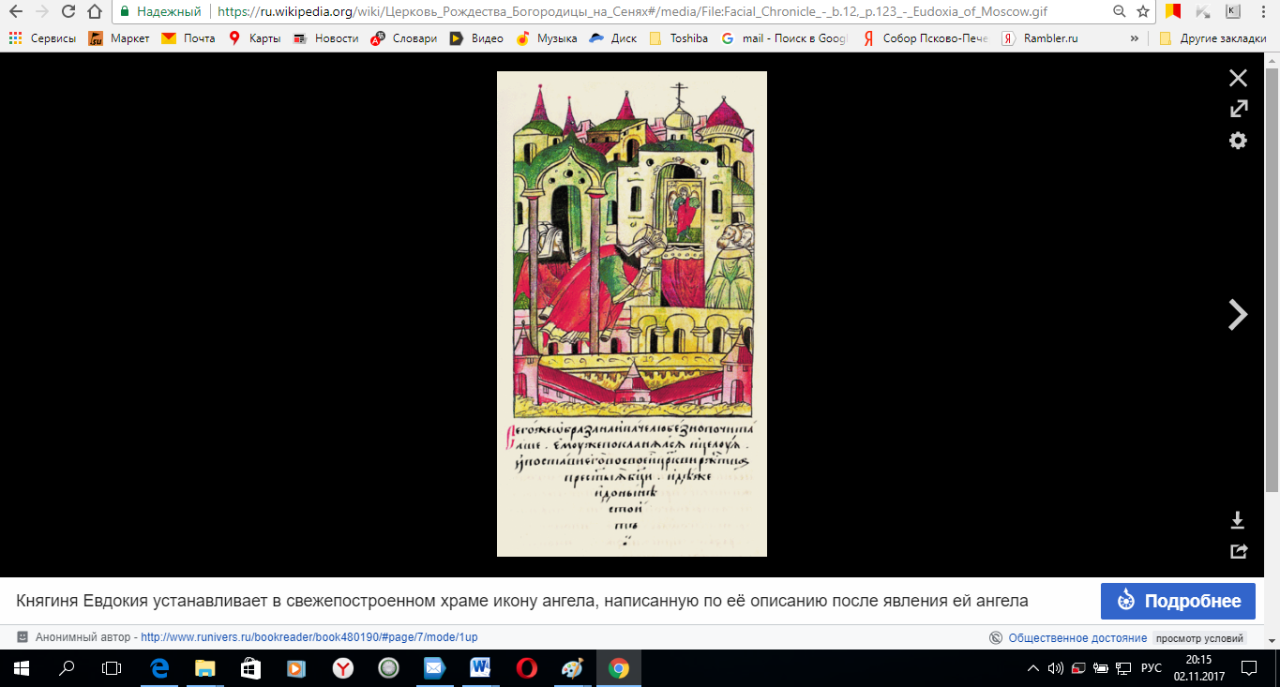1280x687 pixels.
Task: Open the Chrome home page
Action: [x=95, y=12]
